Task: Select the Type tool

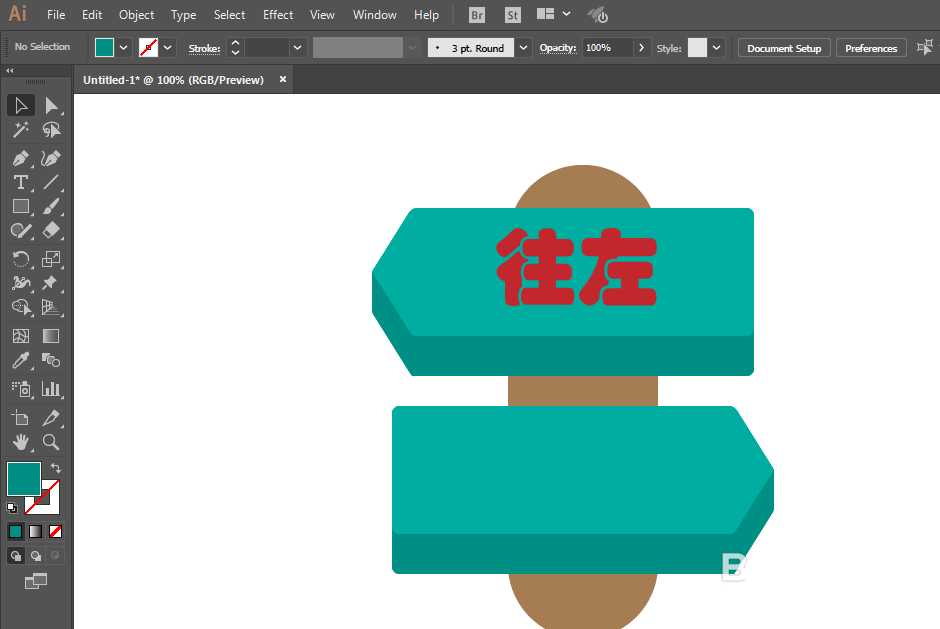Action: click(x=20, y=182)
